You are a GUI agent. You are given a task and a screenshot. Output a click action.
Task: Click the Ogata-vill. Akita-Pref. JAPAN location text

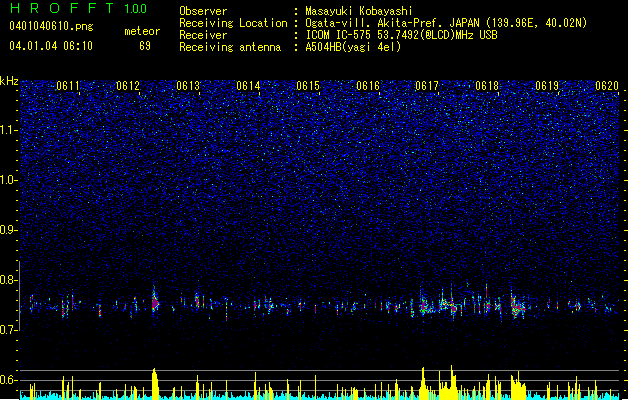(x=446, y=23)
